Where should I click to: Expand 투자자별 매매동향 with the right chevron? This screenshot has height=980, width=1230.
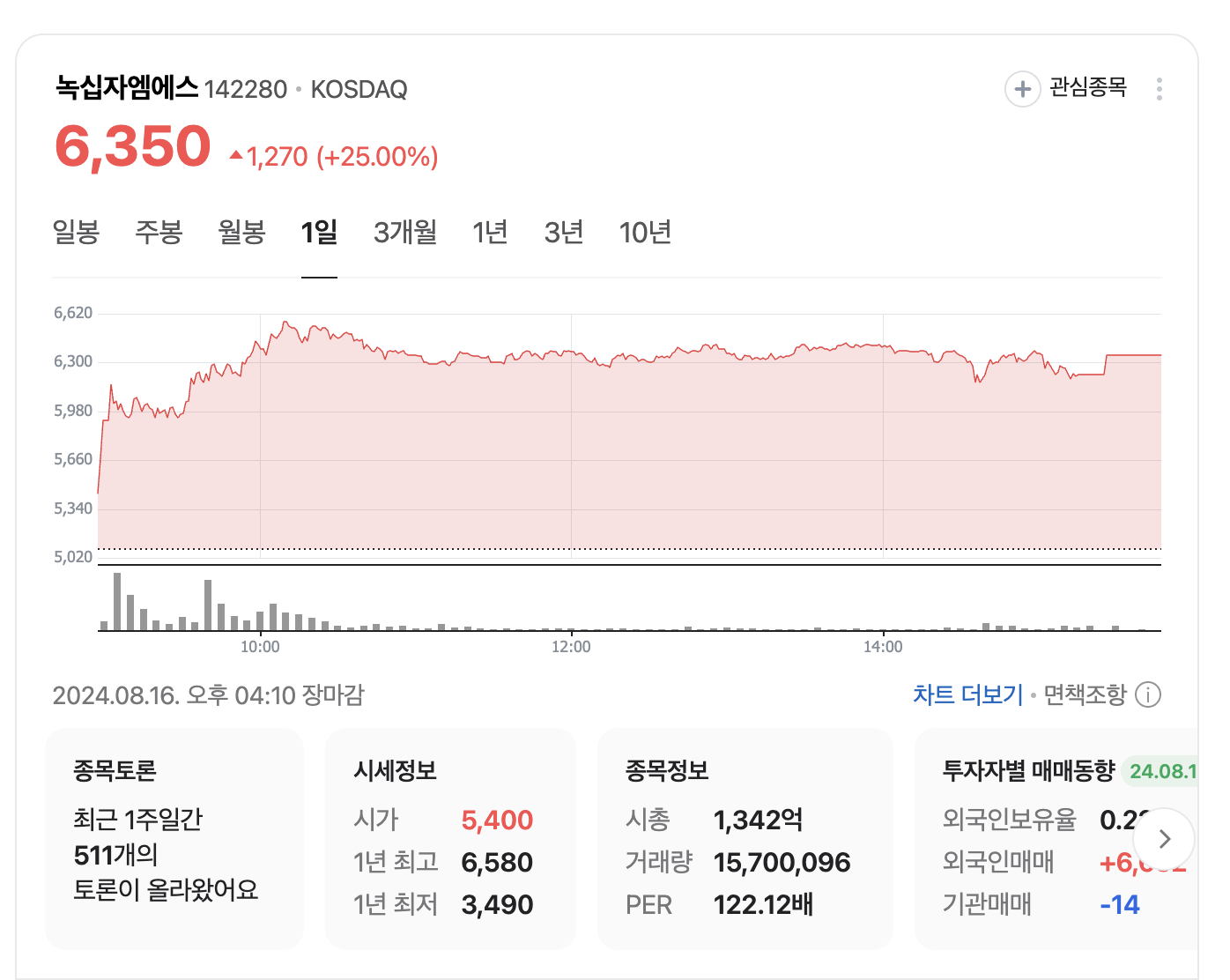(x=1165, y=839)
